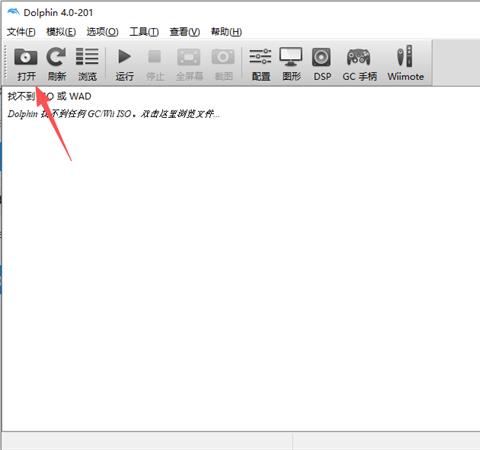480x450 pixels.
Task: Open the 帮助(H) menu
Action: [x=226, y=32]
